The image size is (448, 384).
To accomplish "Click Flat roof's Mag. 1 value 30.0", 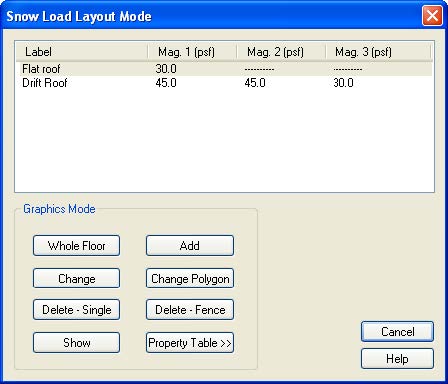I will coord(166,69).
